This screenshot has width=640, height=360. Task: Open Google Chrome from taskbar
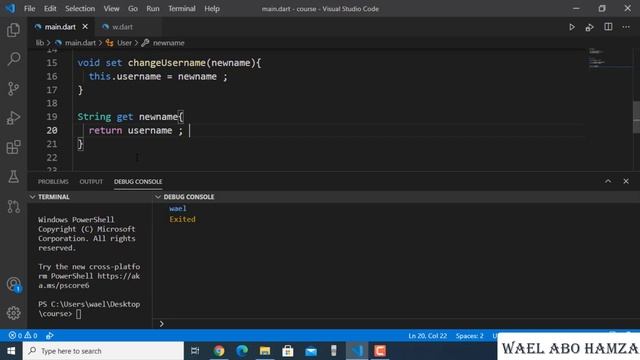(x=219, y=351)
